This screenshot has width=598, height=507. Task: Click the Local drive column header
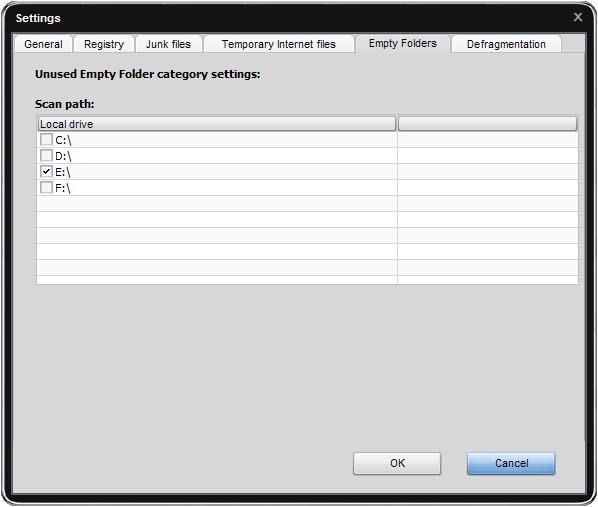tap(217, 124)
